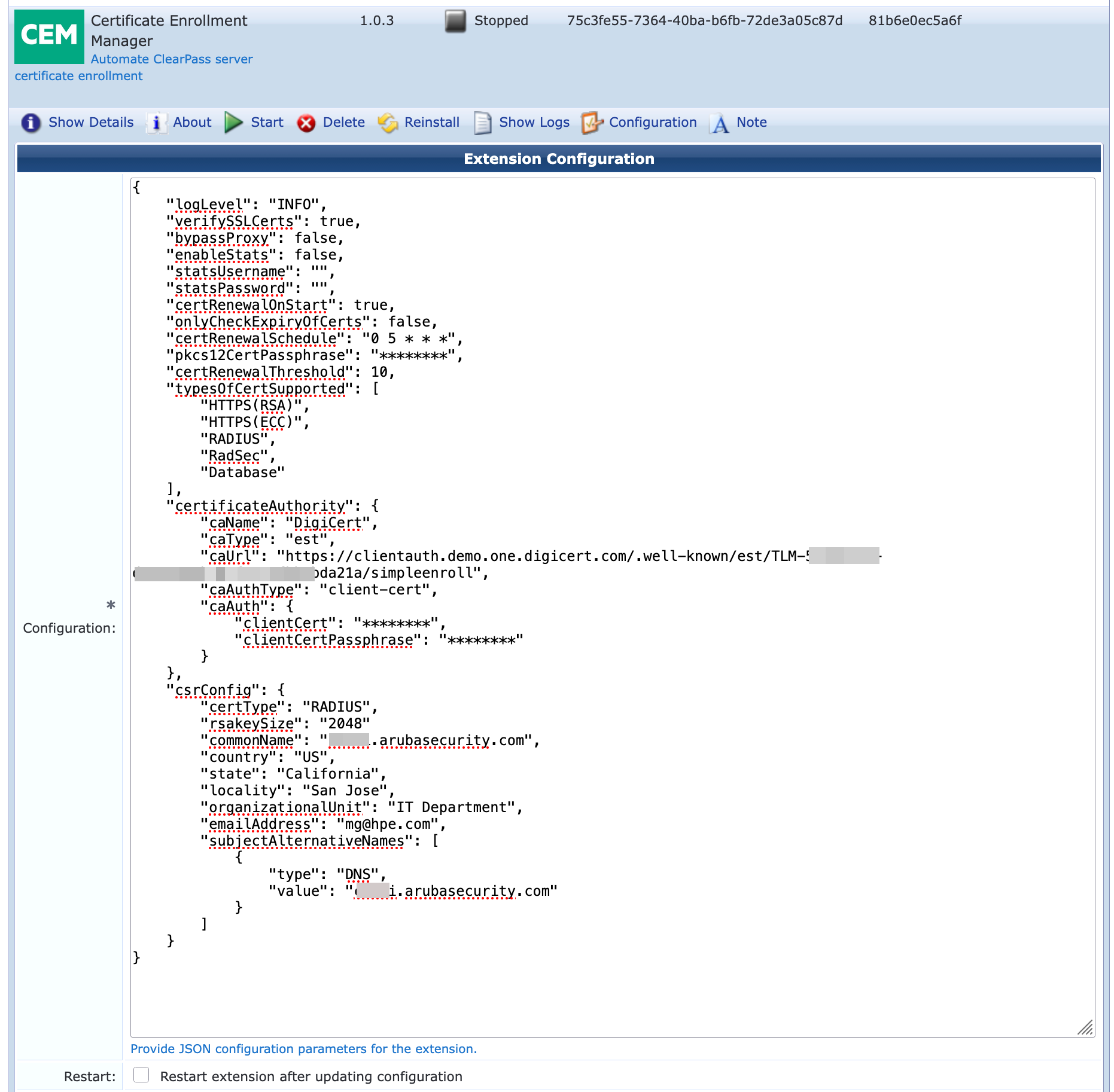Open the About link
This screenshot has width=1114, height=1092.
click(192, 122)
